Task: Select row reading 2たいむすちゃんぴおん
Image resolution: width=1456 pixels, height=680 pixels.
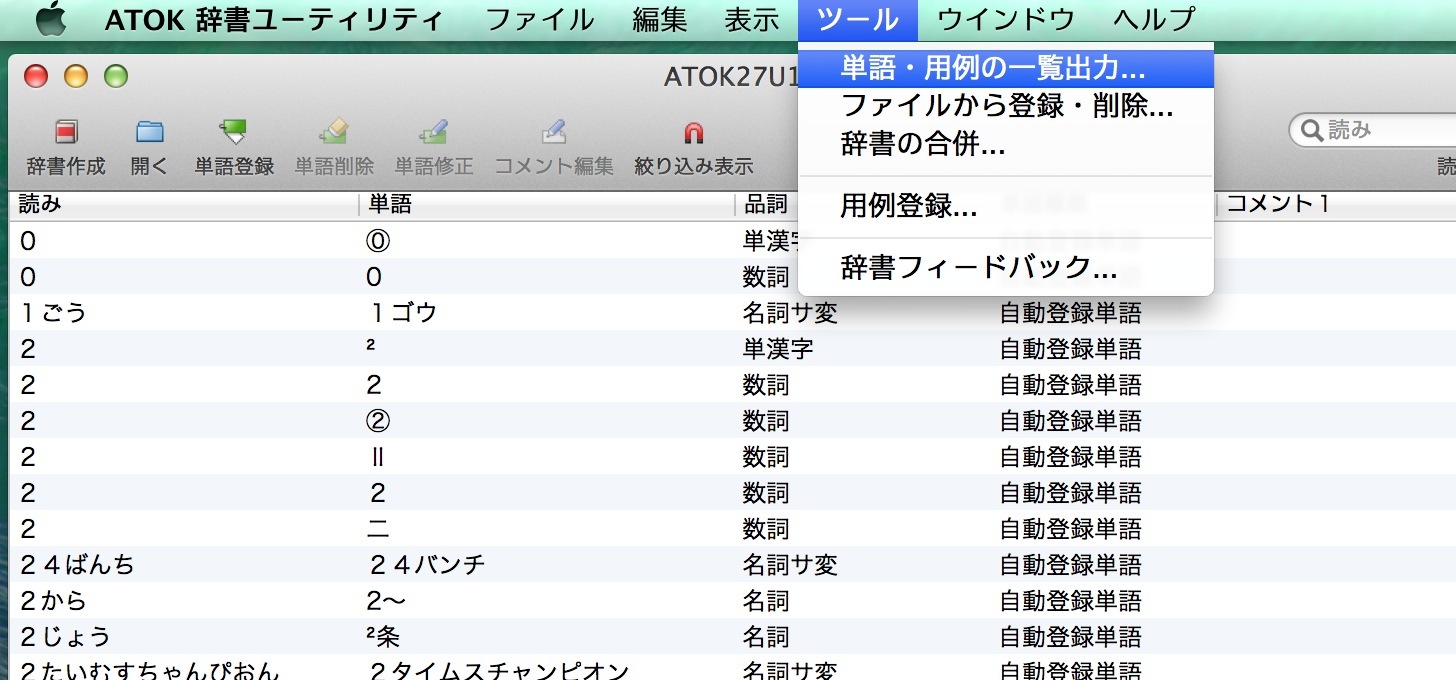Action: tap(732, 668)
